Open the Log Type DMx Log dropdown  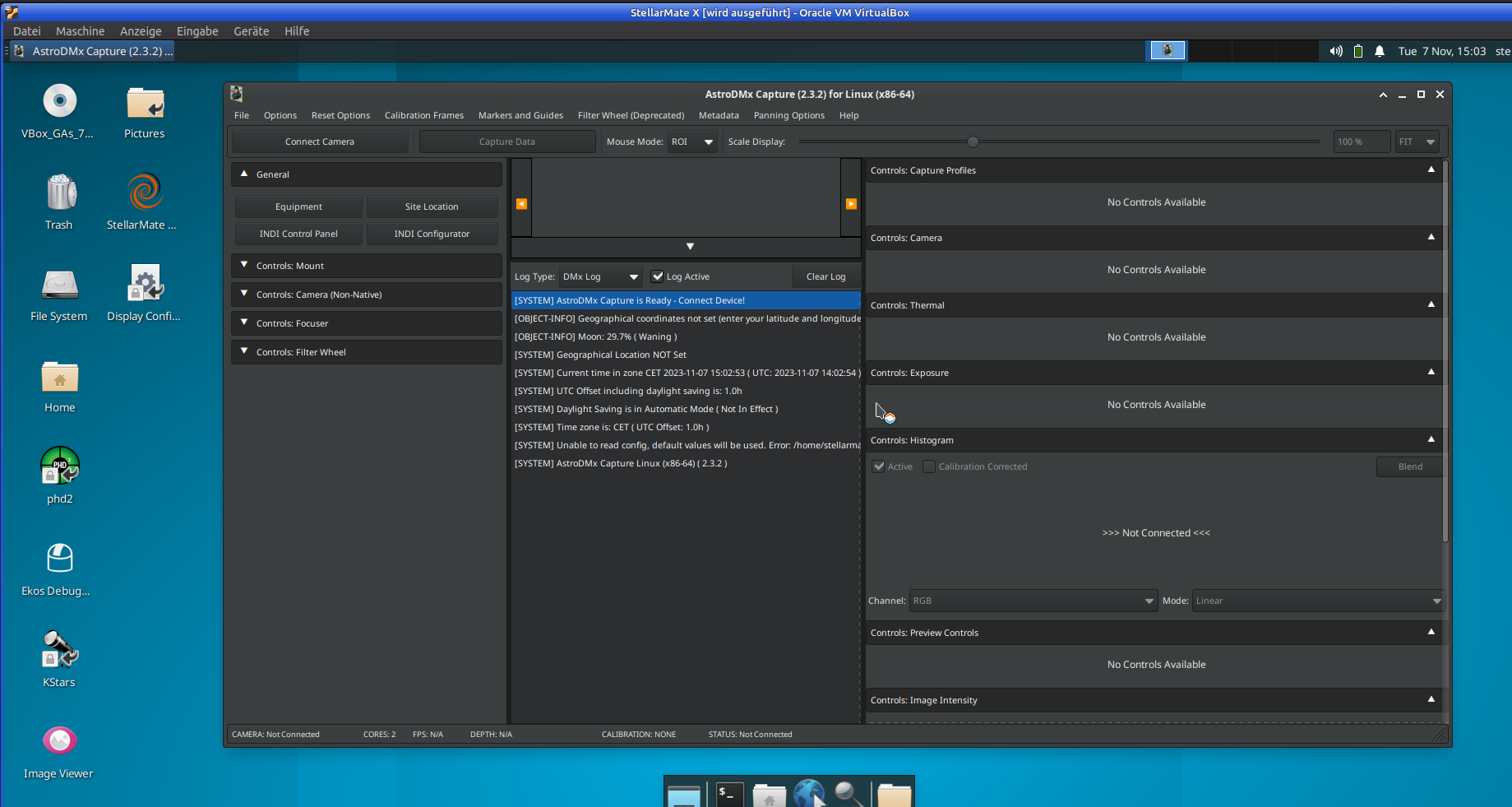tap(601, 276)
